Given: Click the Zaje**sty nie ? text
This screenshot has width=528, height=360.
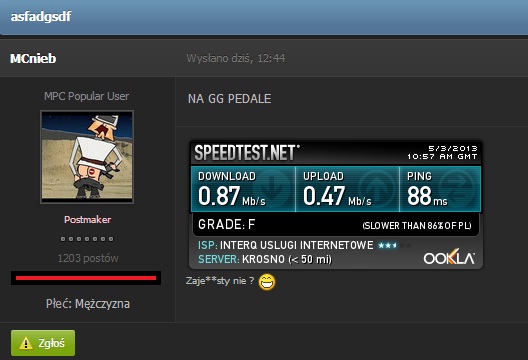Looking at the screenshot, I should (220, 281).
